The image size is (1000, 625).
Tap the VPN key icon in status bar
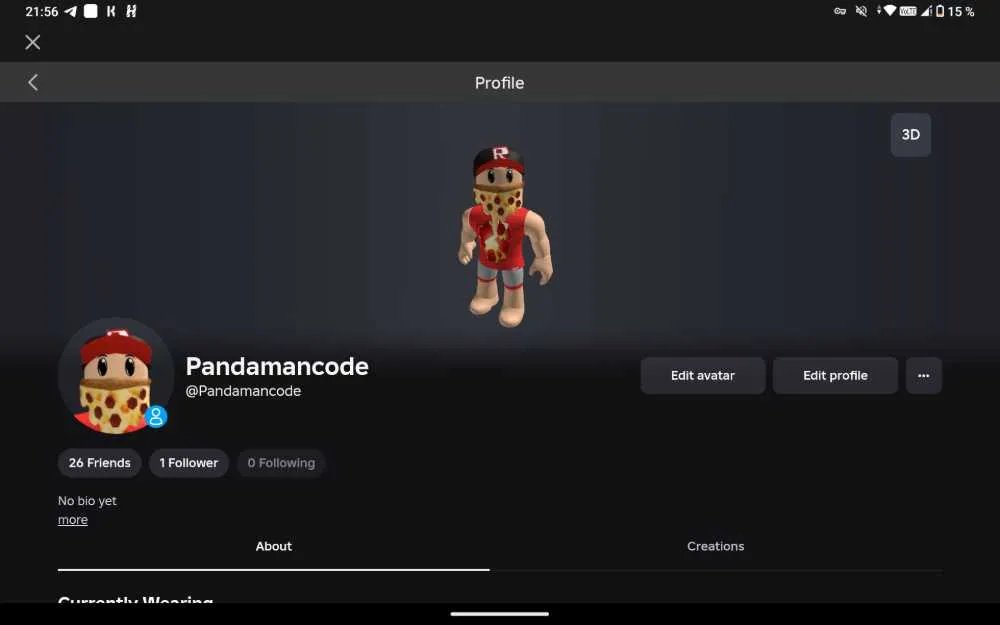[840, 11]
